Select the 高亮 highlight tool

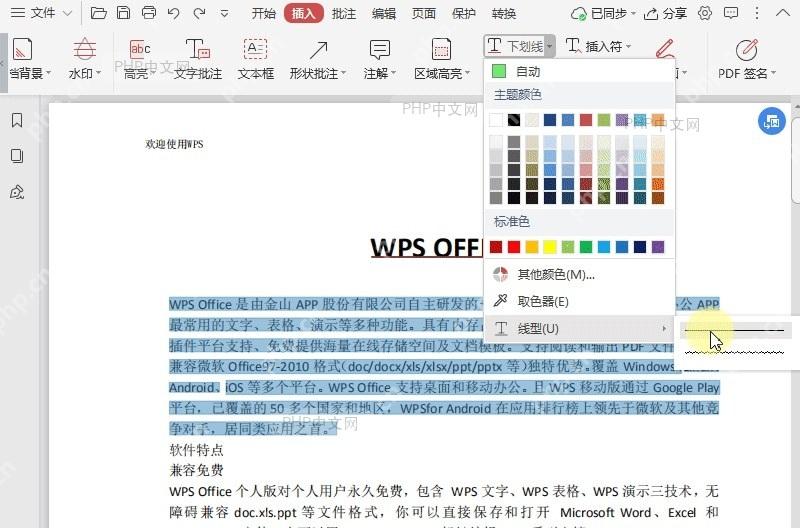click(x=139, y=59)
